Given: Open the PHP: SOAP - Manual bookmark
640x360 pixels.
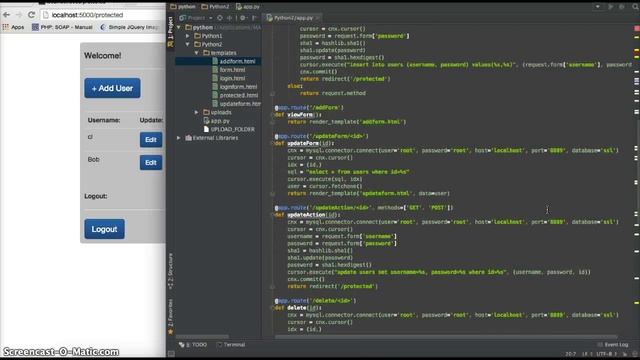Looking at the screenshot, I should click(62, 27).
